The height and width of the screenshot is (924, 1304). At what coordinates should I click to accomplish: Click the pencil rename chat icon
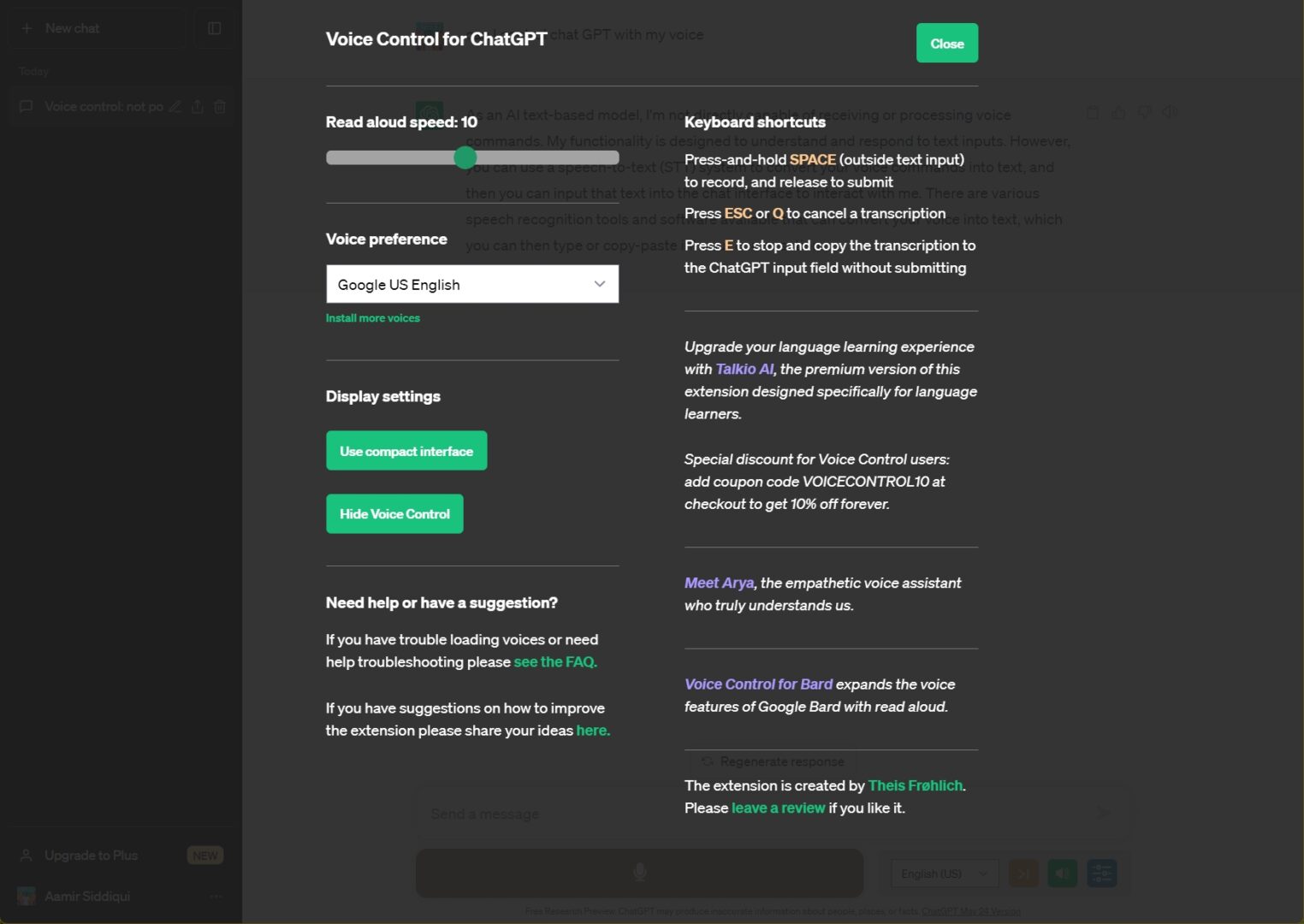[175, 107]
